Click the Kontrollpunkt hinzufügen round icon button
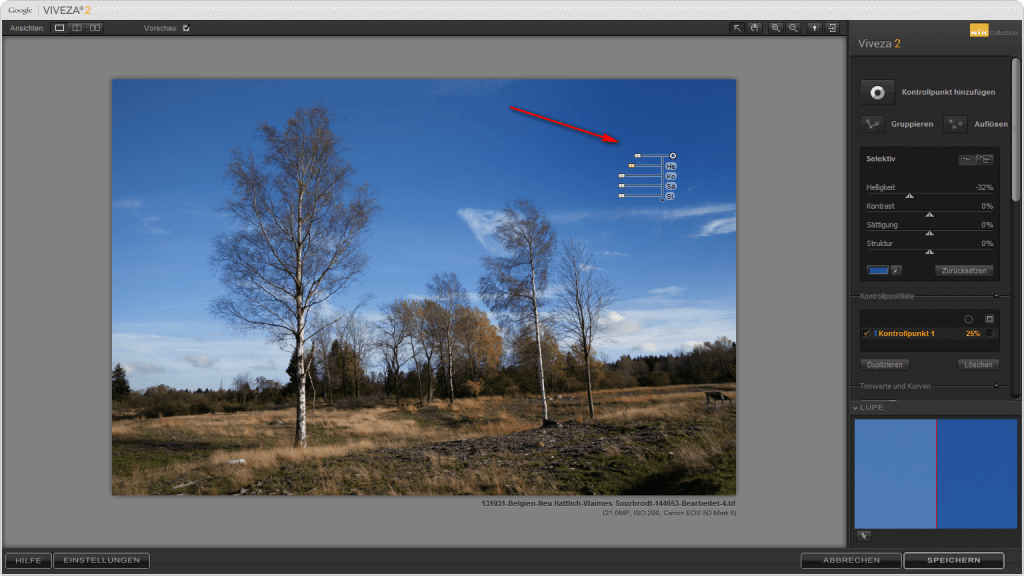Viewport: 1024px width, 576px height. tap(878, 92)
